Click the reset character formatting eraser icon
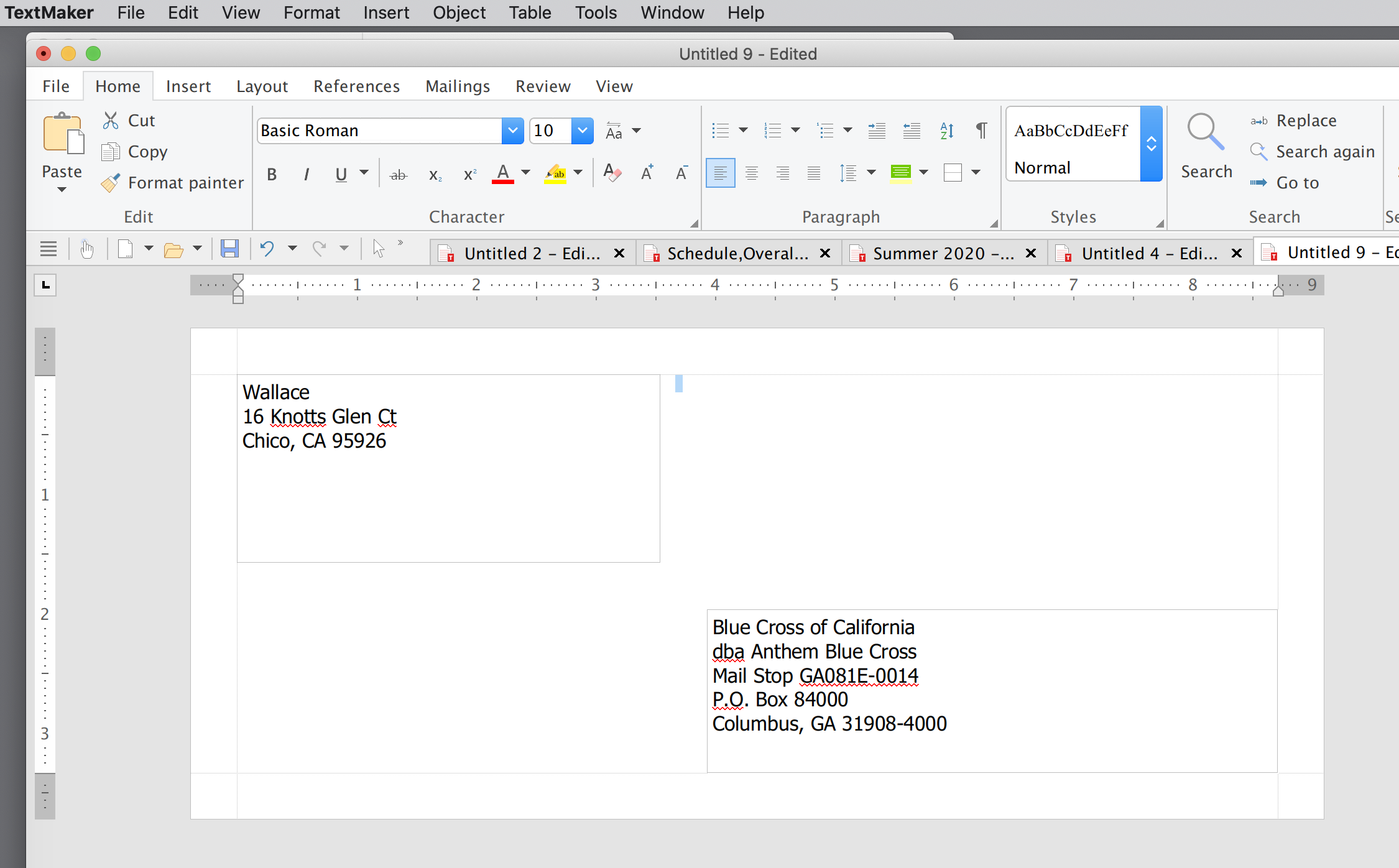The width and height of the screenshot is (1399, 868). [x=612, y=173]
